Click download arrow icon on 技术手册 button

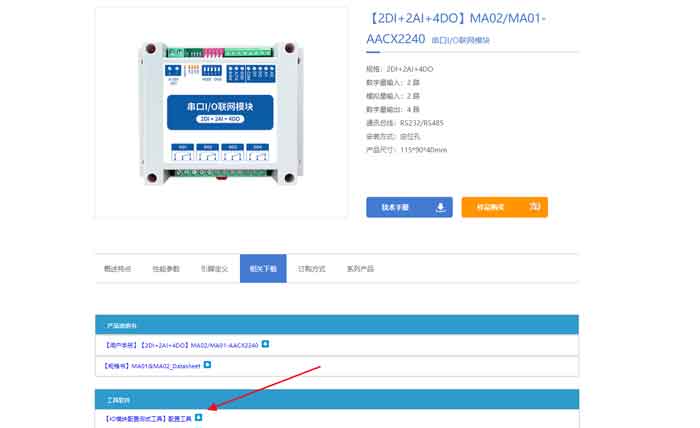click(440, 207)
